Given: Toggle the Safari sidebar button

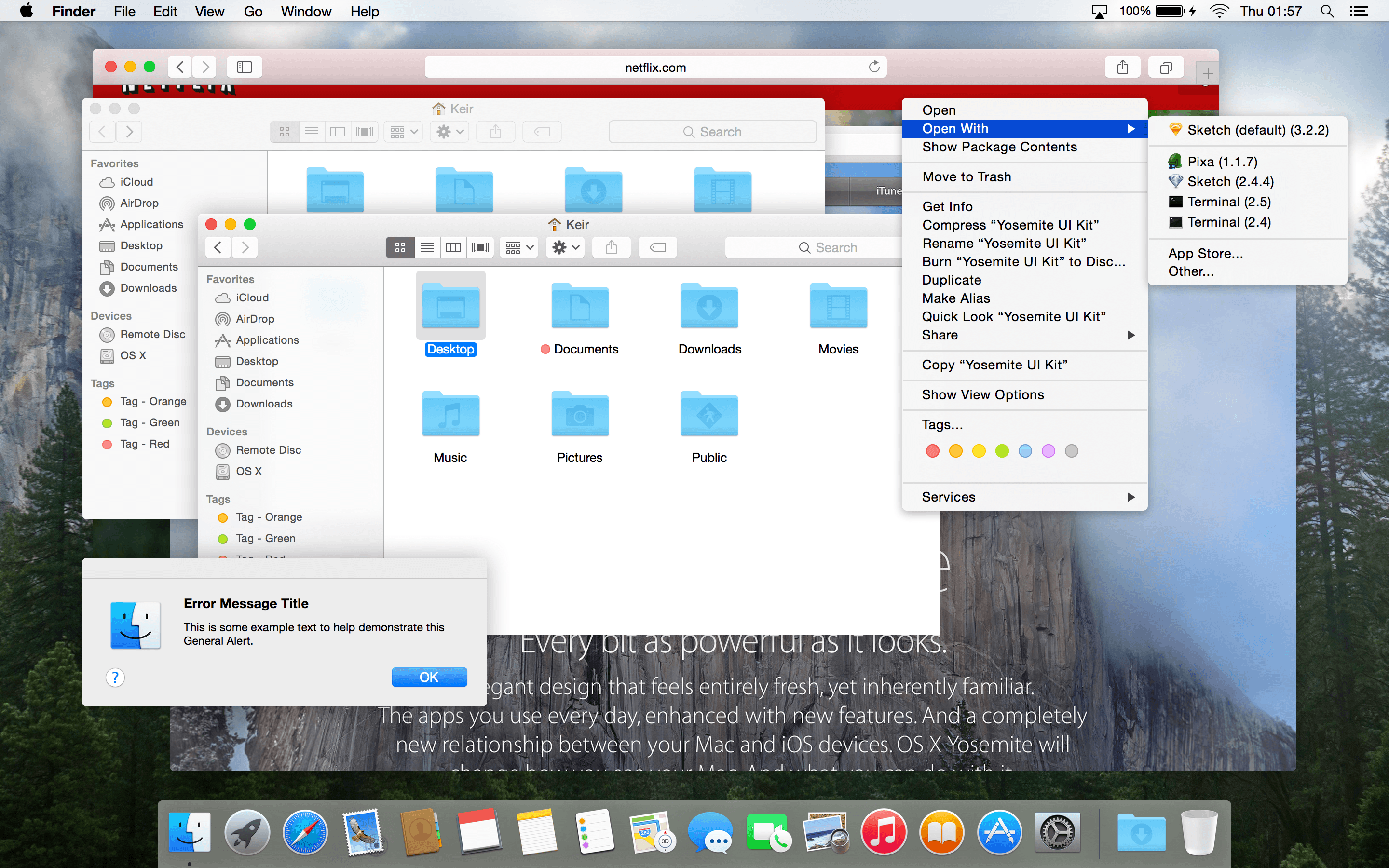Looking at the screenshot, I should click(244, 67).
